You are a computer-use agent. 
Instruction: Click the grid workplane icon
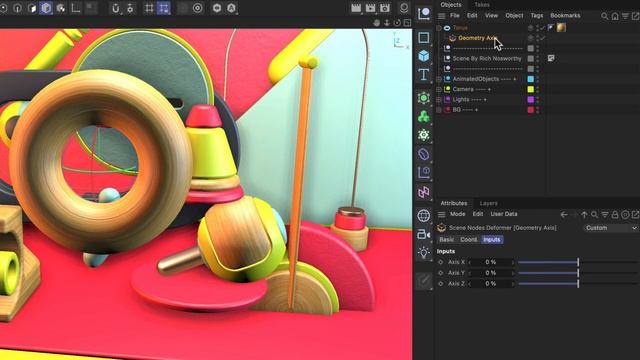pos(149,8)
